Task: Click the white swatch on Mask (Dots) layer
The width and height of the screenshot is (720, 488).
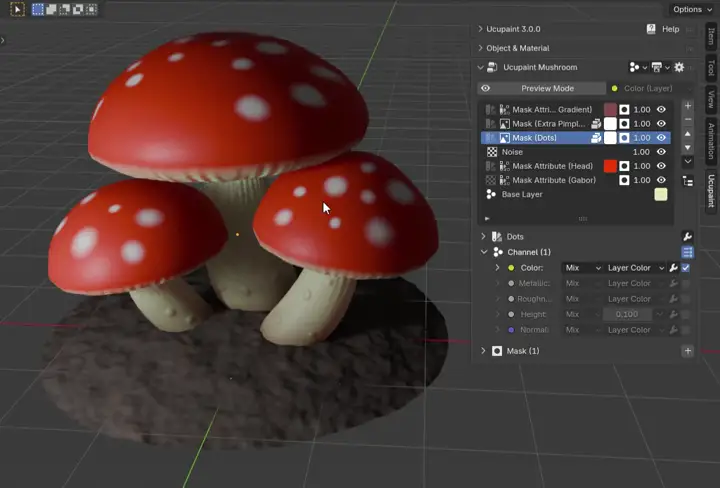Action: (610, 138)
